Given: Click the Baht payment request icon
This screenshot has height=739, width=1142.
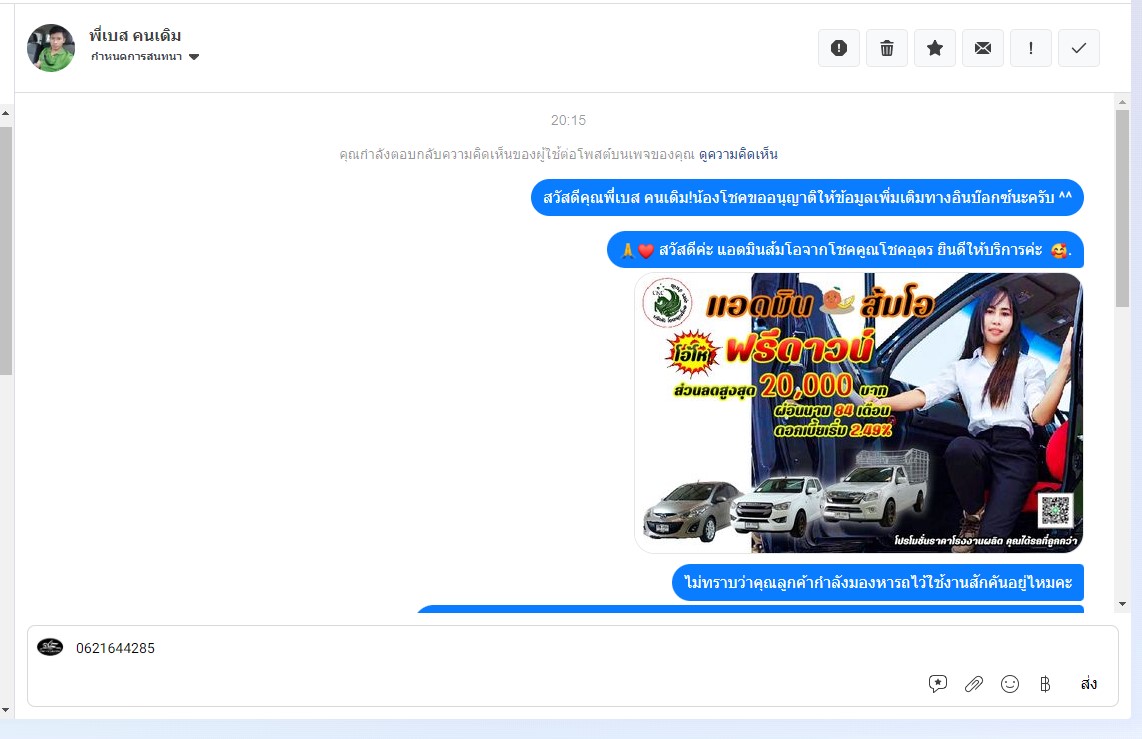Looking at the screenshot, I should pos(1045,684).
